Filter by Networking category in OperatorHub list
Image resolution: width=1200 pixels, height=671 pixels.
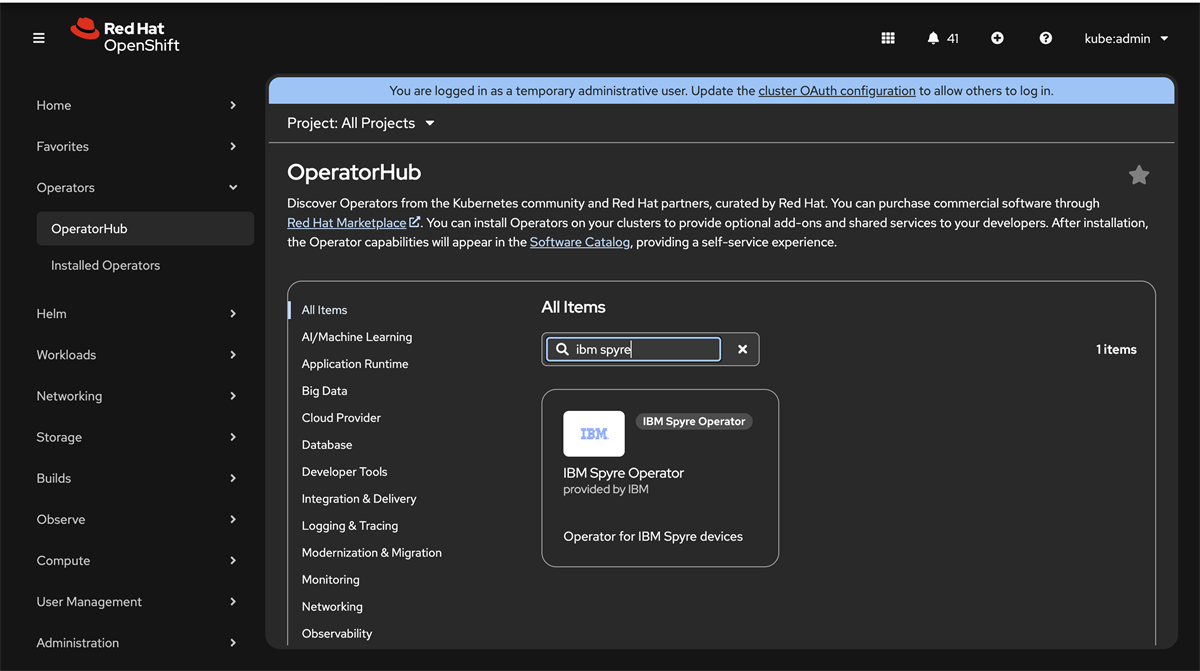point(332,607)
